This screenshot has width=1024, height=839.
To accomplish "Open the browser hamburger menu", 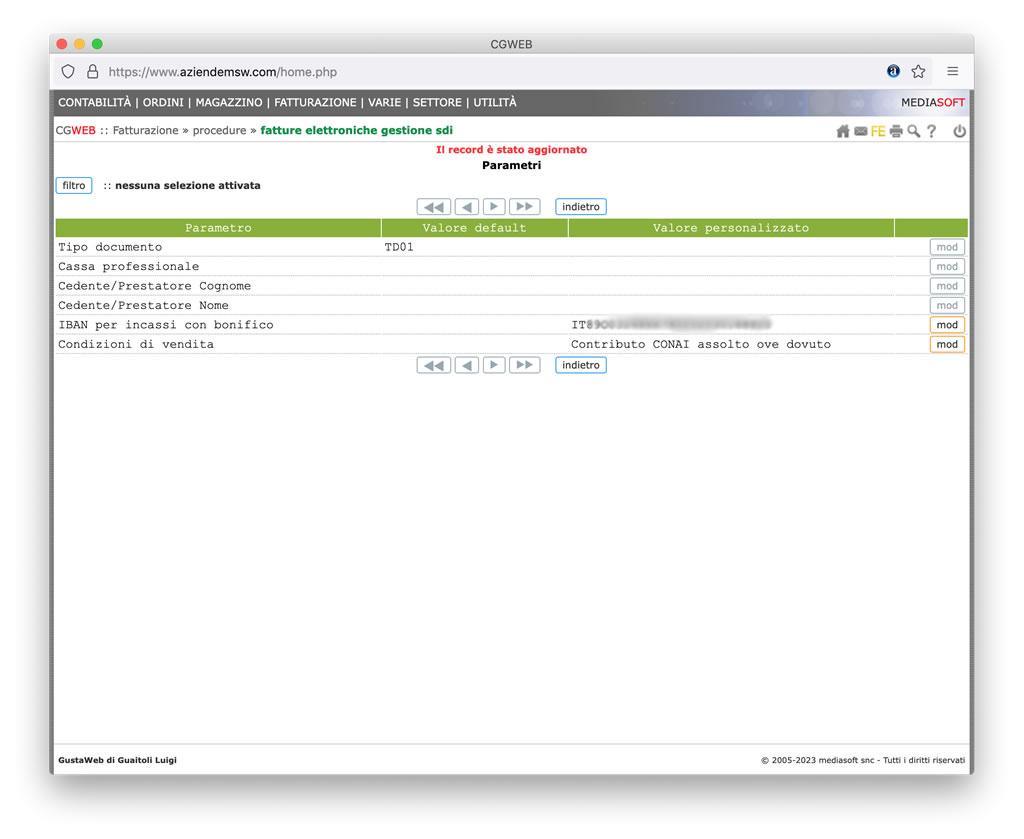I will tap(953, 72).
